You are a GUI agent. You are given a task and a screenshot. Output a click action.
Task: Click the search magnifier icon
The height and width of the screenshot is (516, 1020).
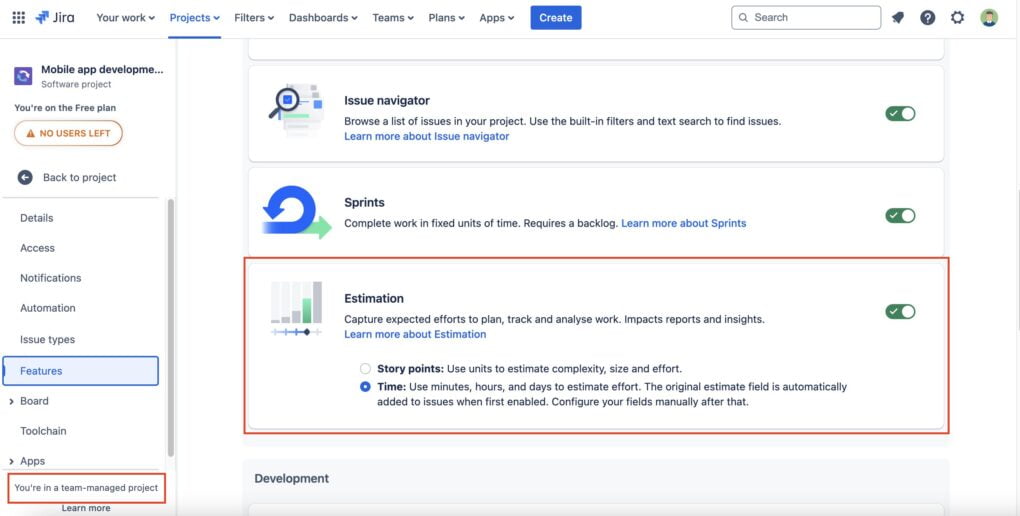tap(744, 18)
